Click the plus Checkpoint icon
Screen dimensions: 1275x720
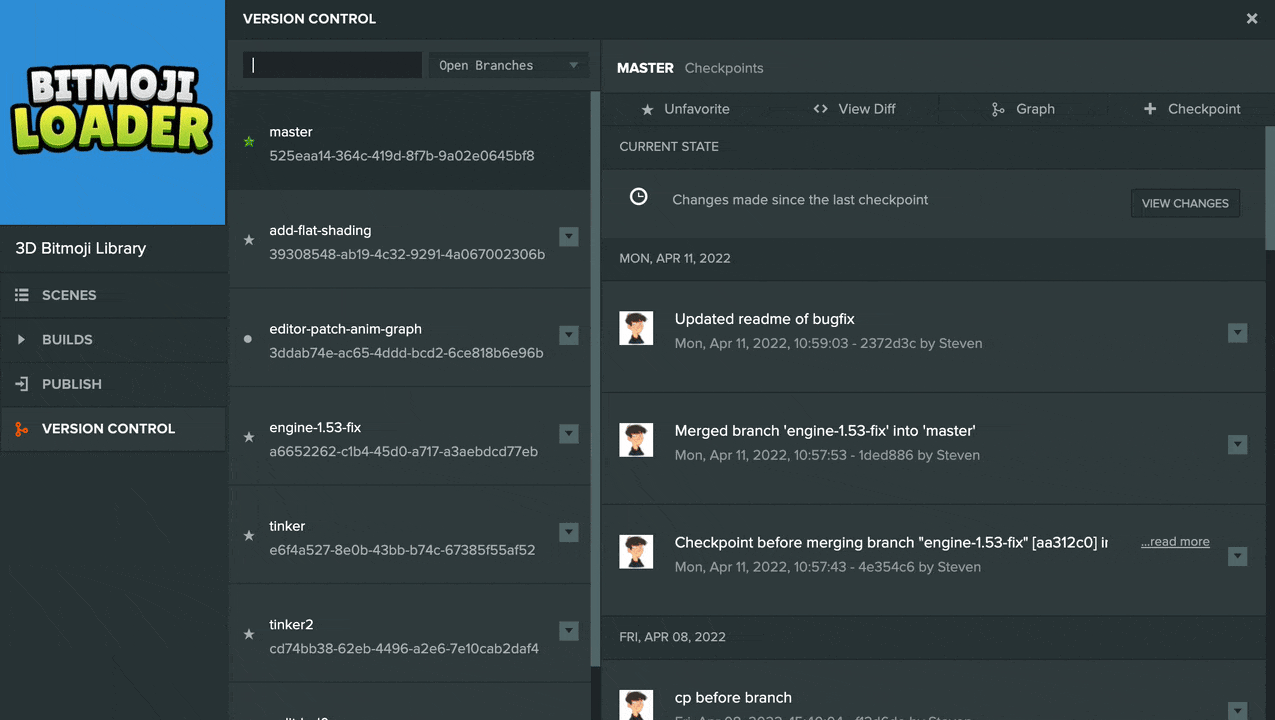coord(1150,109)
